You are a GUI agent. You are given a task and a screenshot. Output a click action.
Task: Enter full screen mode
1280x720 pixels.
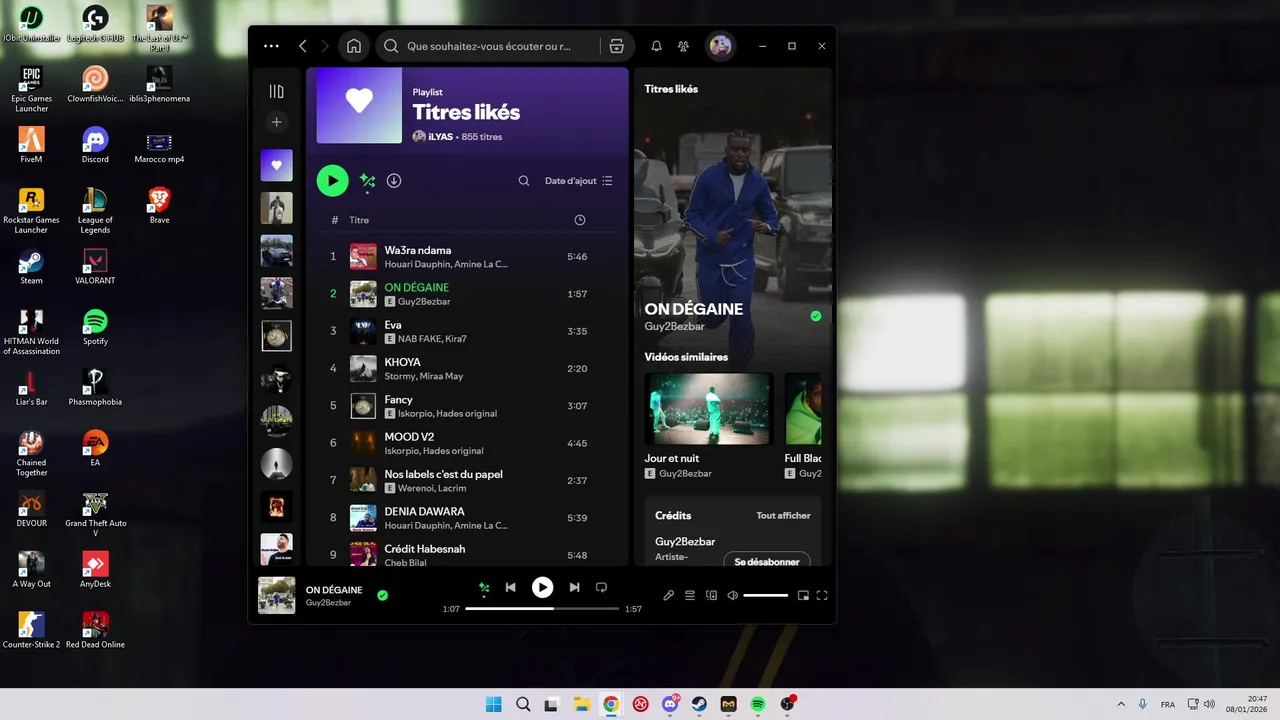tap(822, 595)
